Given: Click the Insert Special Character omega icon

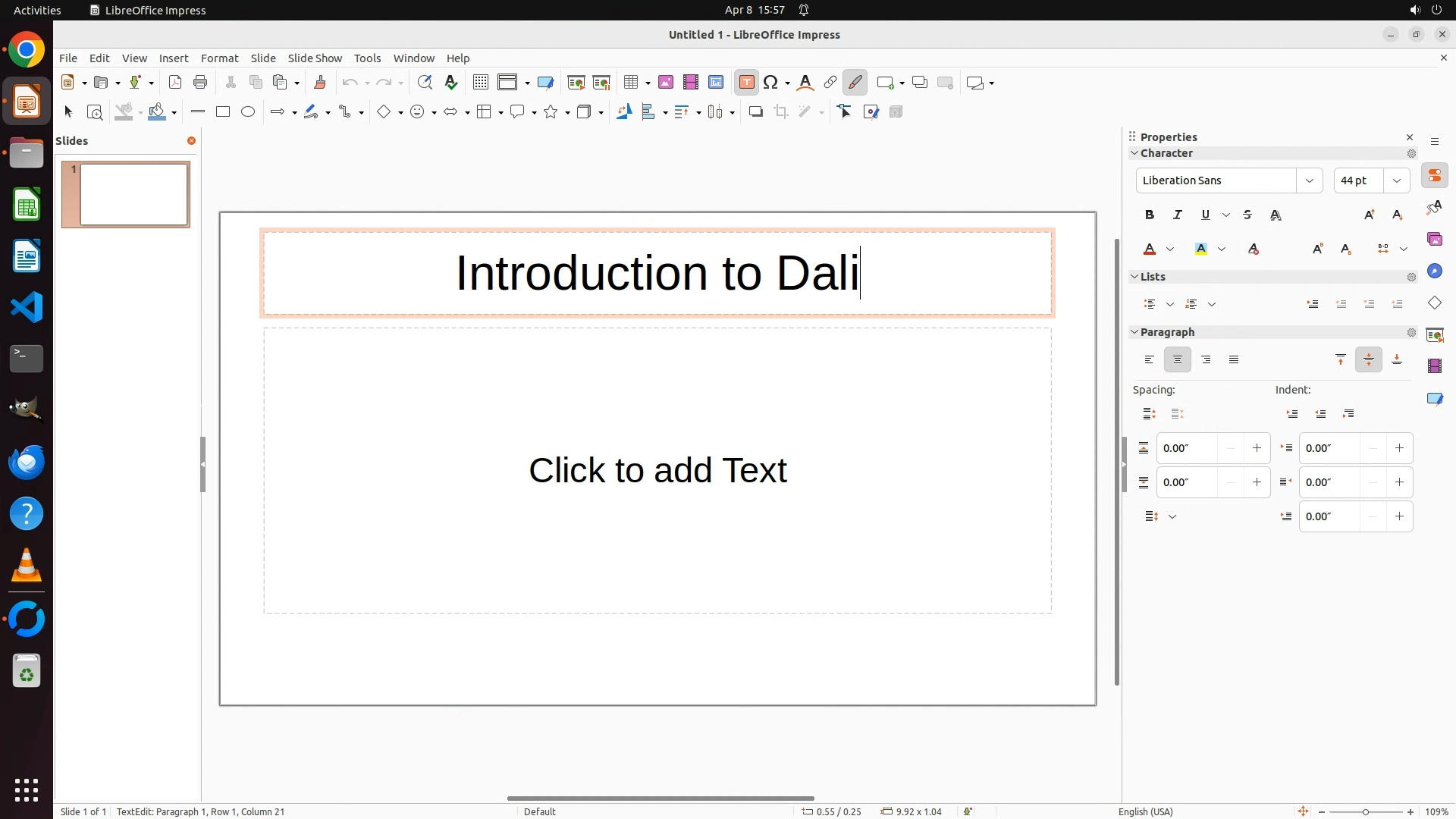Looking at the screenshot, I should coord(771,83).
